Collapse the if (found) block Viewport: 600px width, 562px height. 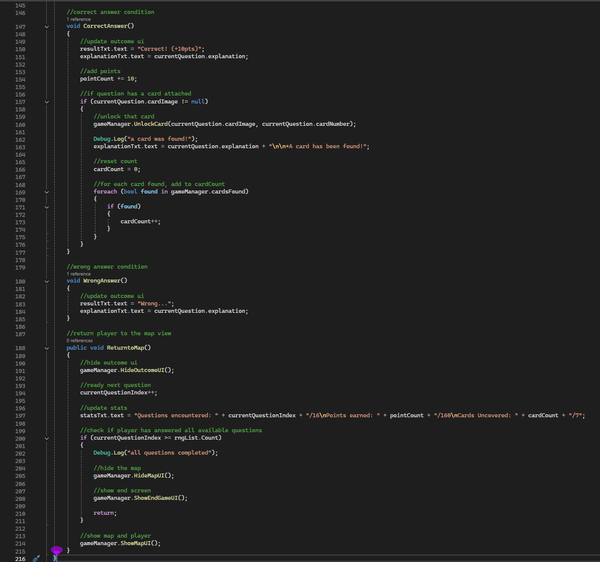47,207
